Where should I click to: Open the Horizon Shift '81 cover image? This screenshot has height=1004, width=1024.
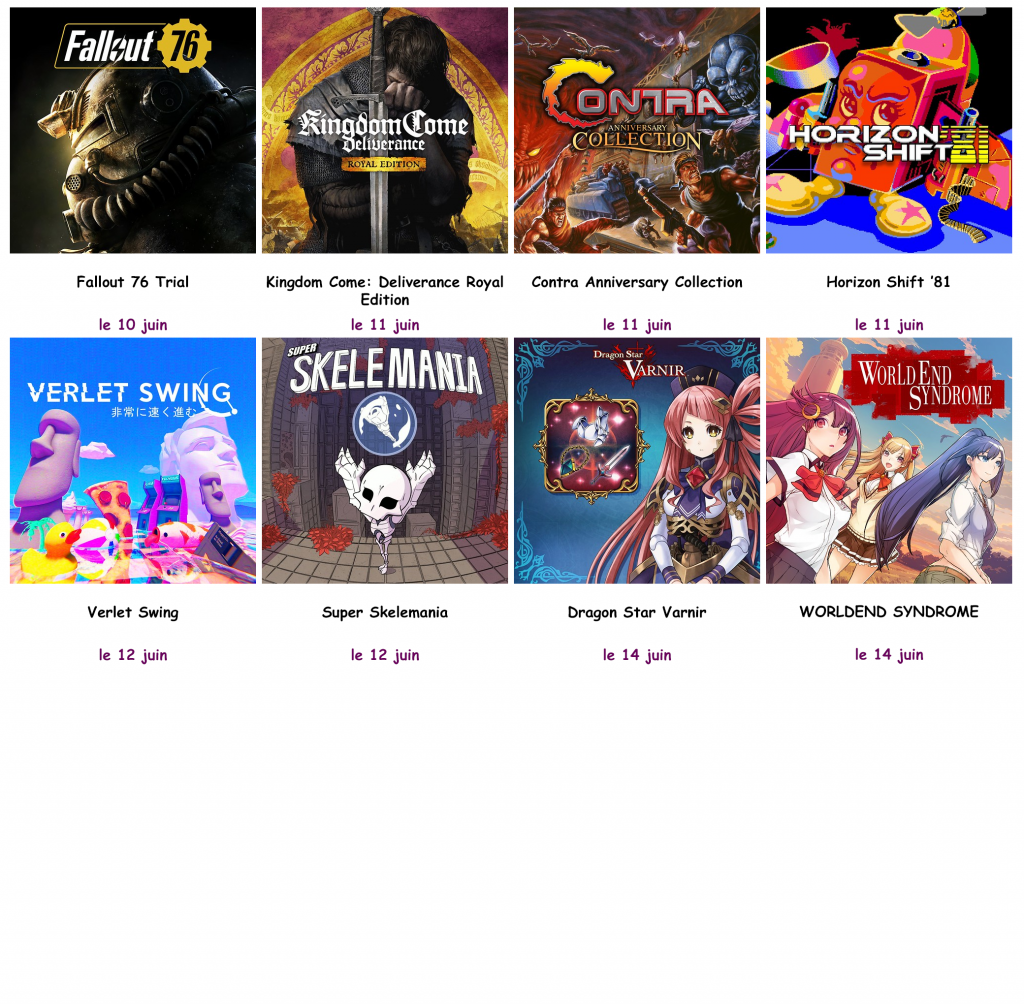point(889,130)
